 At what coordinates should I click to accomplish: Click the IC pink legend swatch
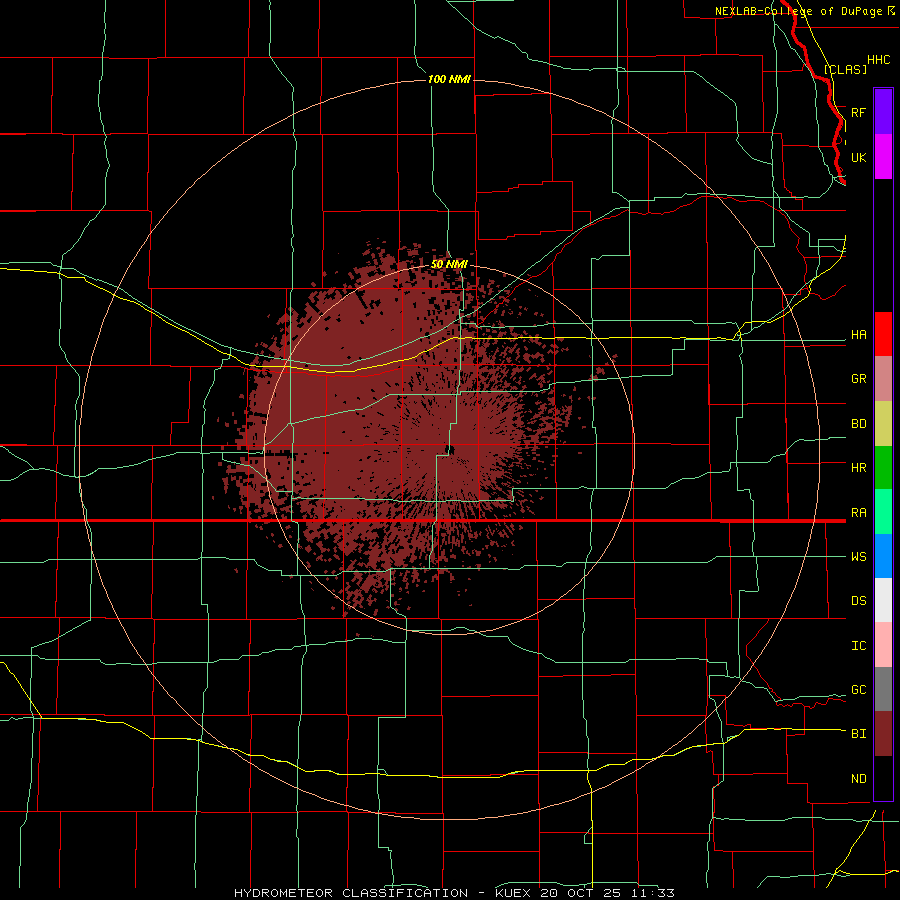pos(883,645)
